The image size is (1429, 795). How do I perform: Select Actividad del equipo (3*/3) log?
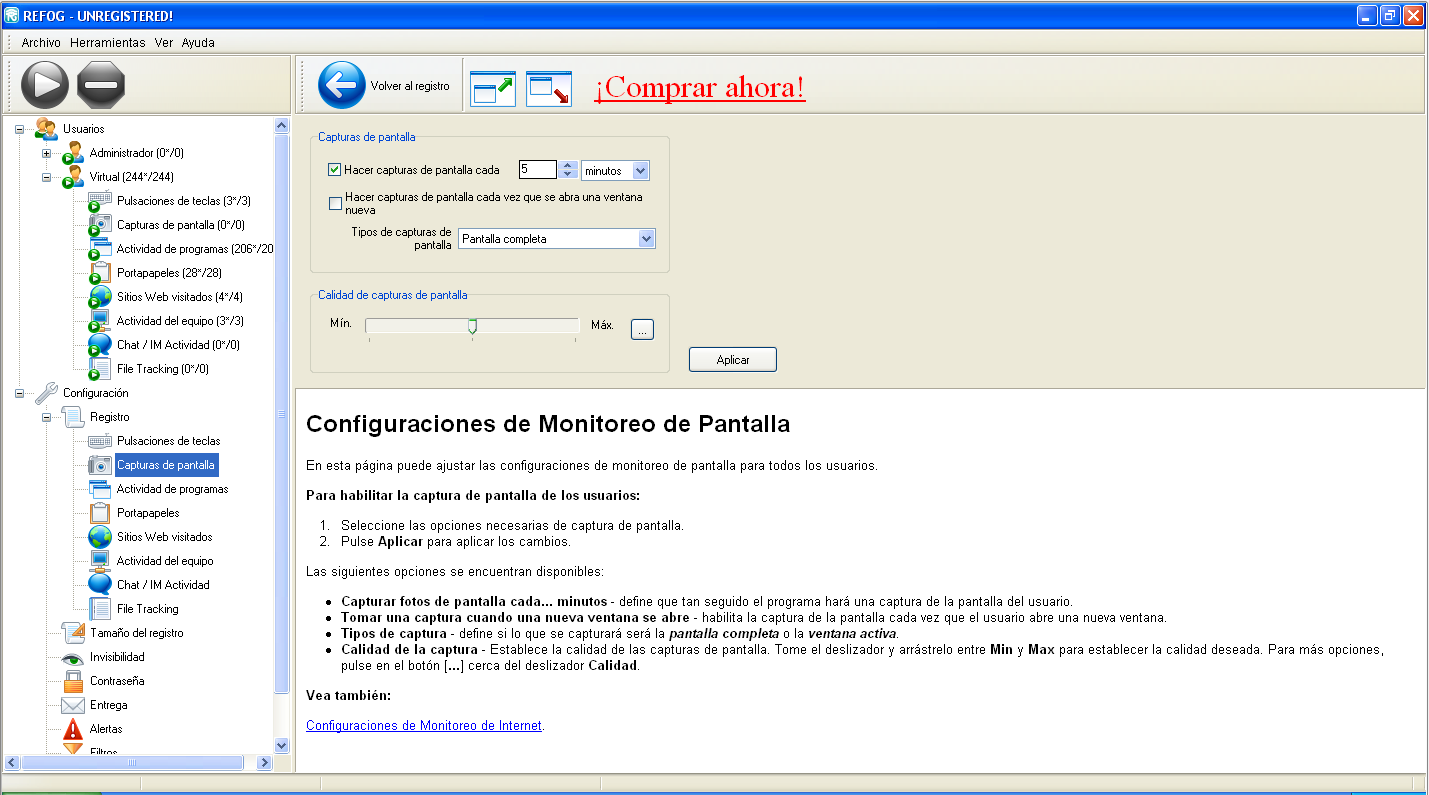pyautogui.click(x=180, y=321)
